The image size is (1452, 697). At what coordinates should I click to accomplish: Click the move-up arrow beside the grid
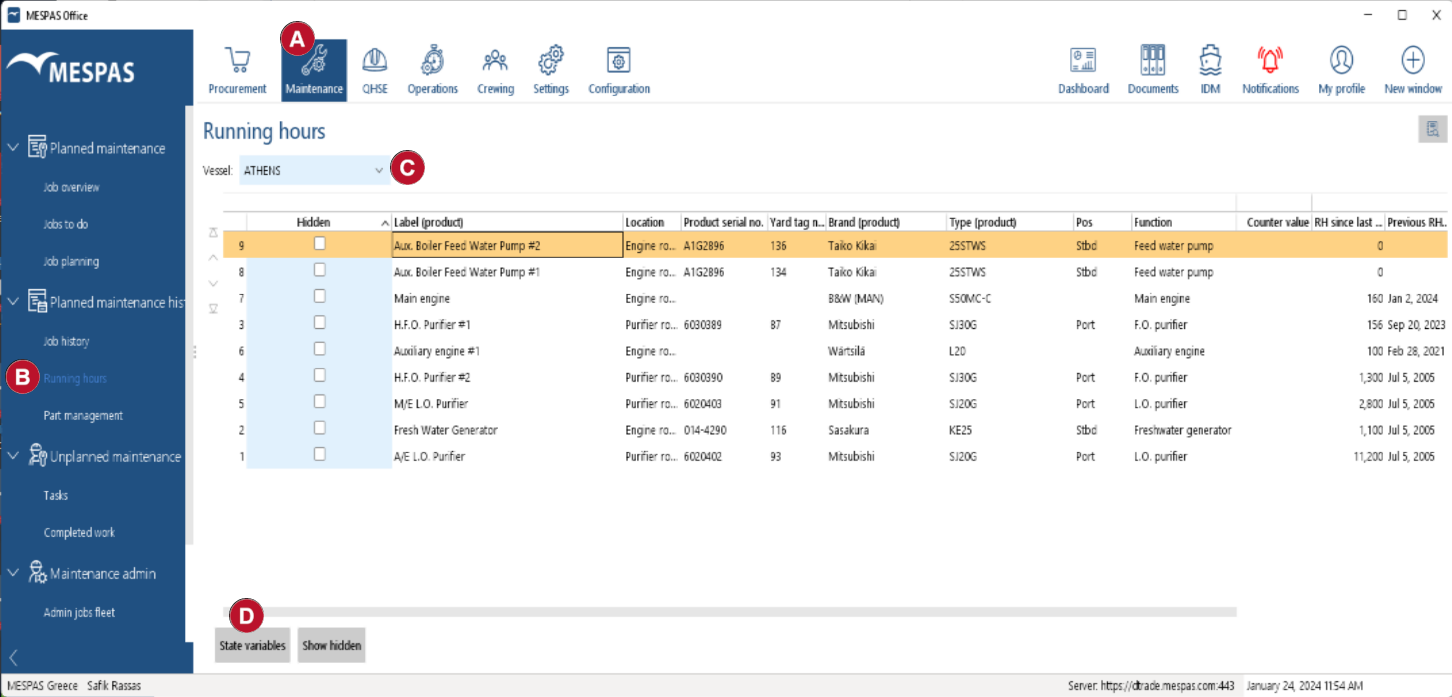pos(212,258)
